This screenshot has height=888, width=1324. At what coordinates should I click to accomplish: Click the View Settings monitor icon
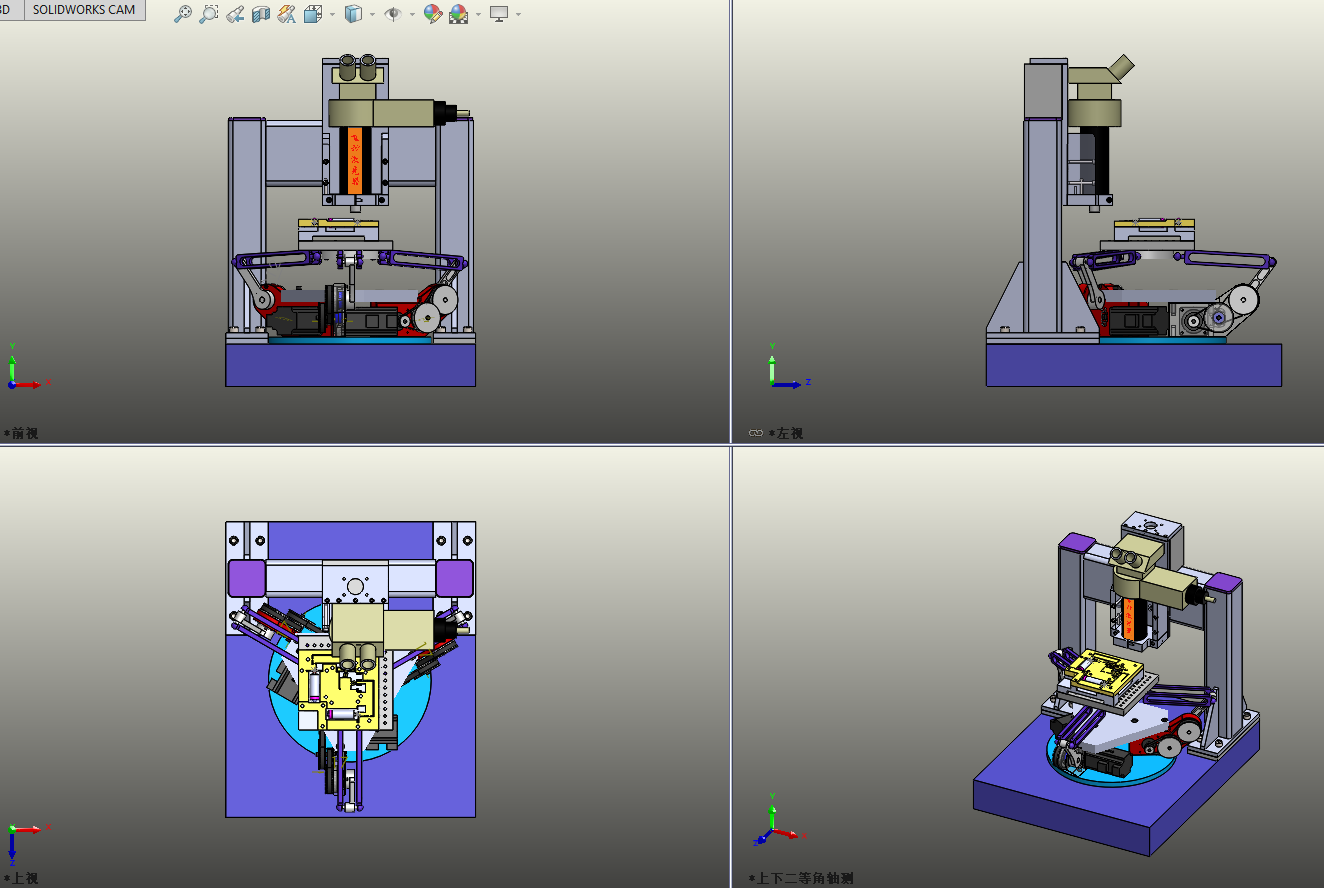click(x=499, y=14)
